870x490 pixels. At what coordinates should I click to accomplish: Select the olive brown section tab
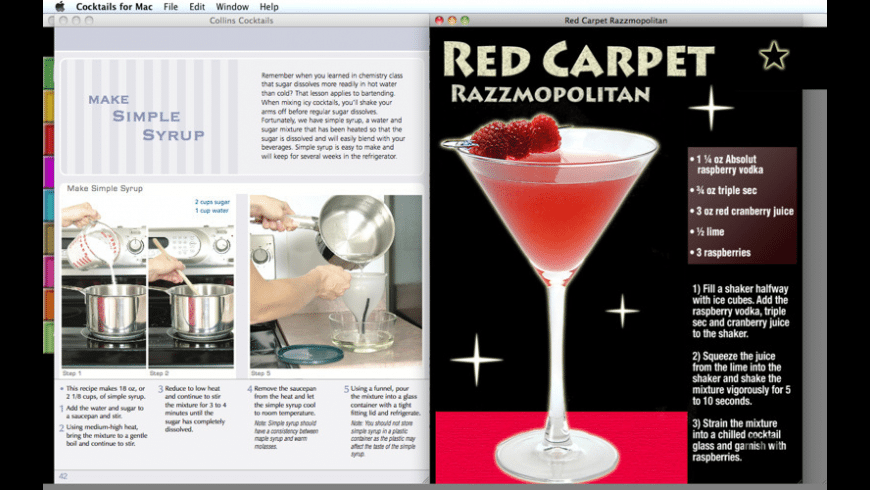click(49, 239)
